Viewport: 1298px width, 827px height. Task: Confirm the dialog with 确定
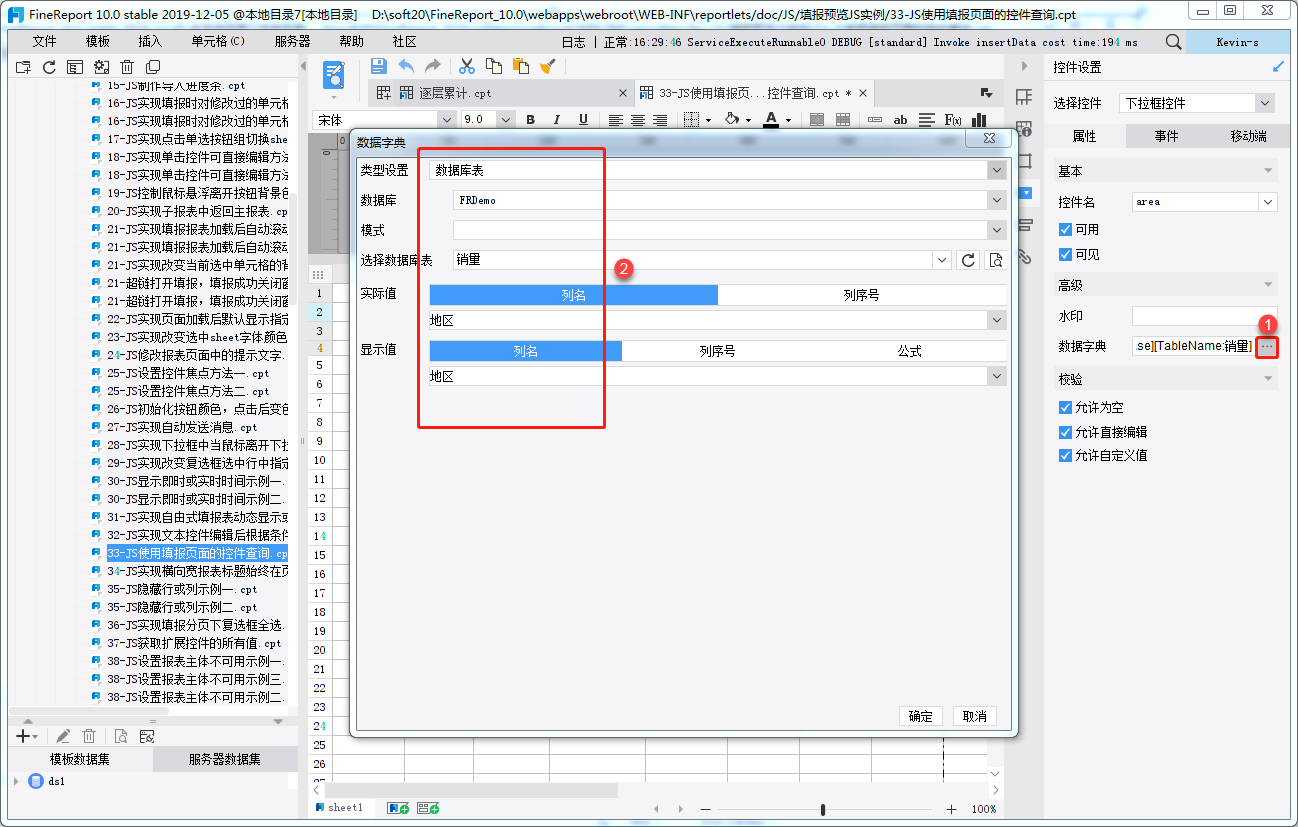pyautogui.click(x=921, y=716)
